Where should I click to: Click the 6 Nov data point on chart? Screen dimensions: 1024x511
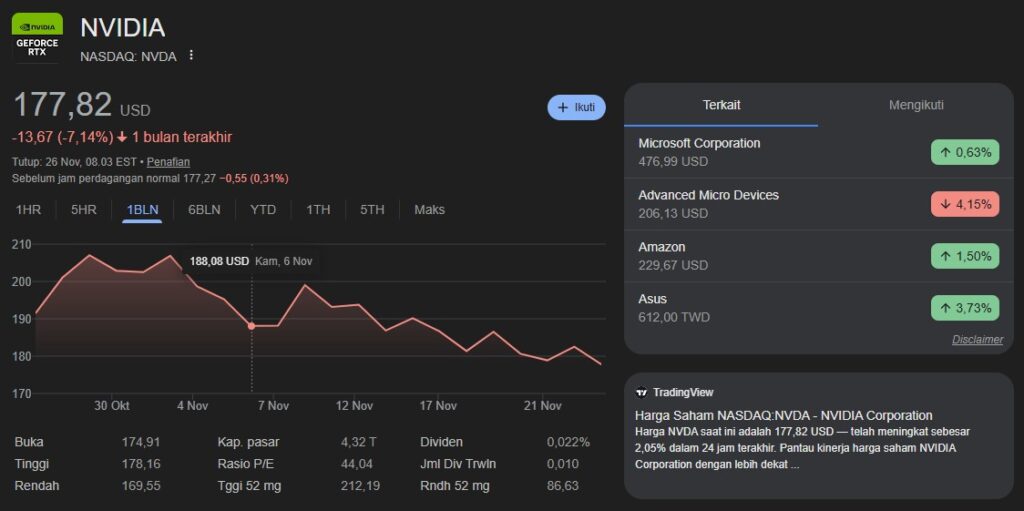[251, 326]
